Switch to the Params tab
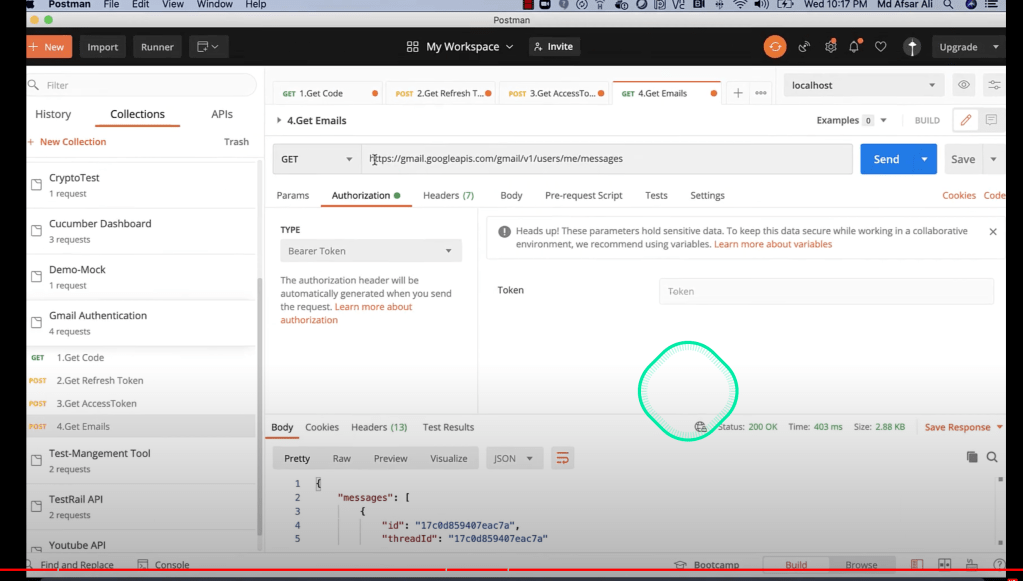 [293, 195]
